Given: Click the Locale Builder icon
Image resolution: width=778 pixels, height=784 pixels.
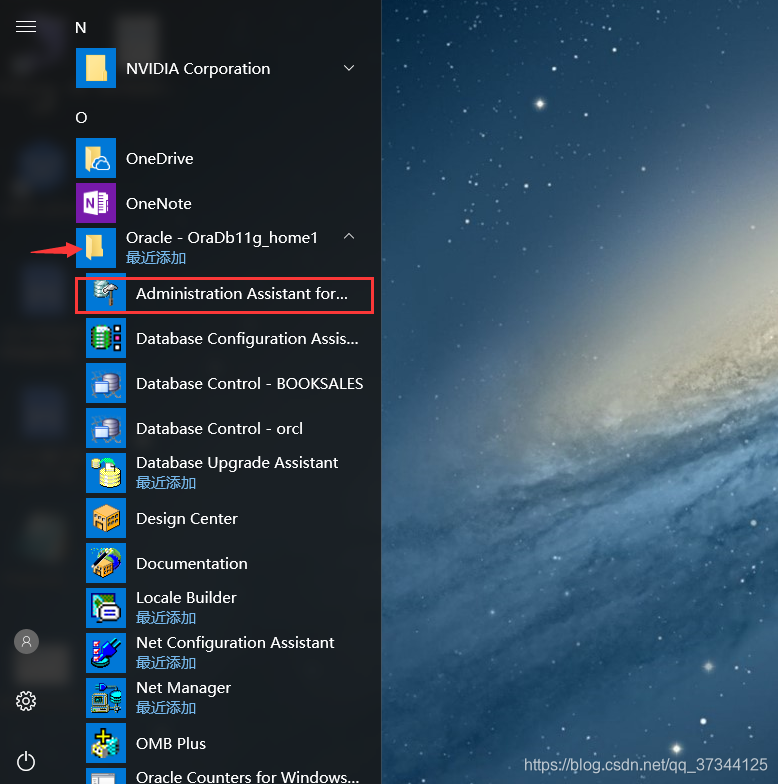Looking at the screenshot, I should click(106, 608).
